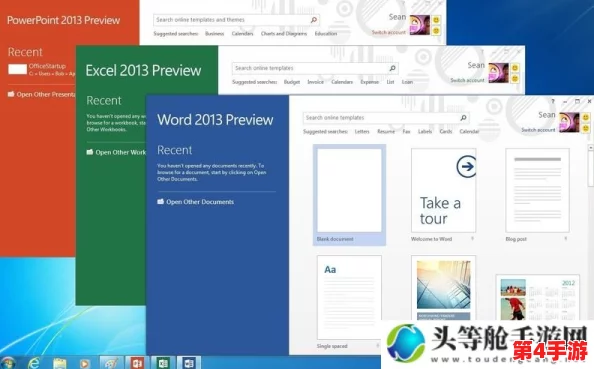Click the Word template list scrollbar thumb
The width and height of the screenshot is (594, 369).
pos(591,169)
